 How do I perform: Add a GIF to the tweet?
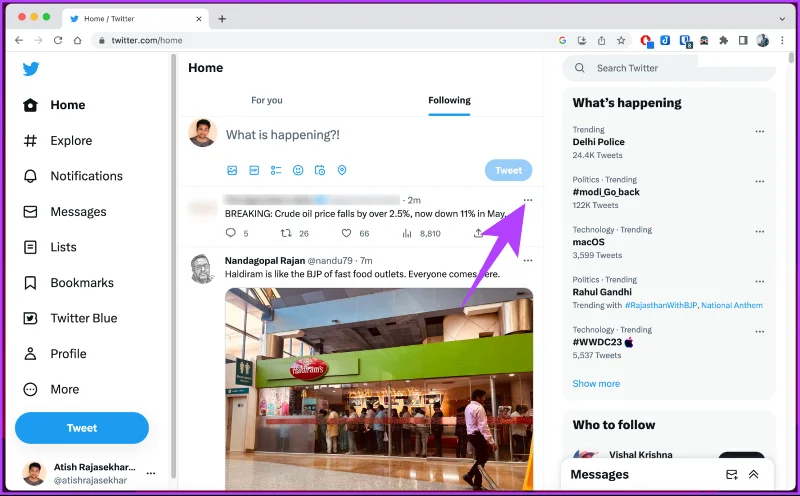point(254,170)
